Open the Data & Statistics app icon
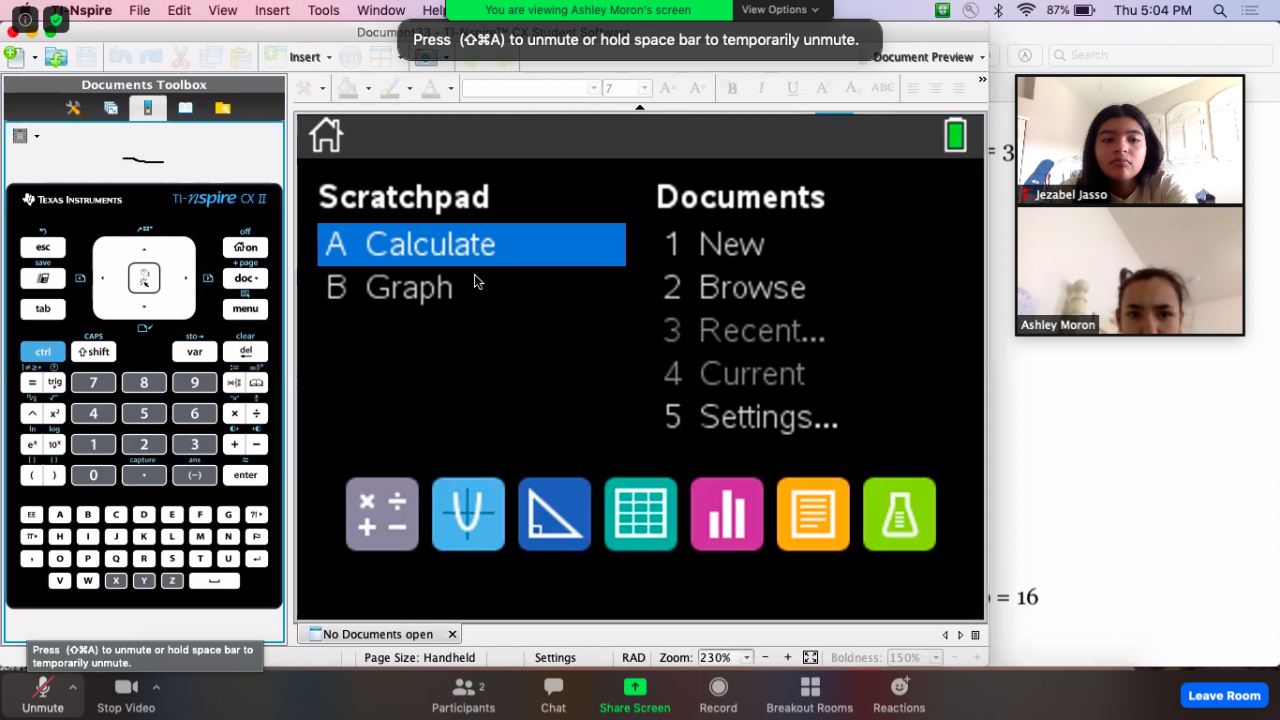The image size is (1280, 720). coord(727,514)
